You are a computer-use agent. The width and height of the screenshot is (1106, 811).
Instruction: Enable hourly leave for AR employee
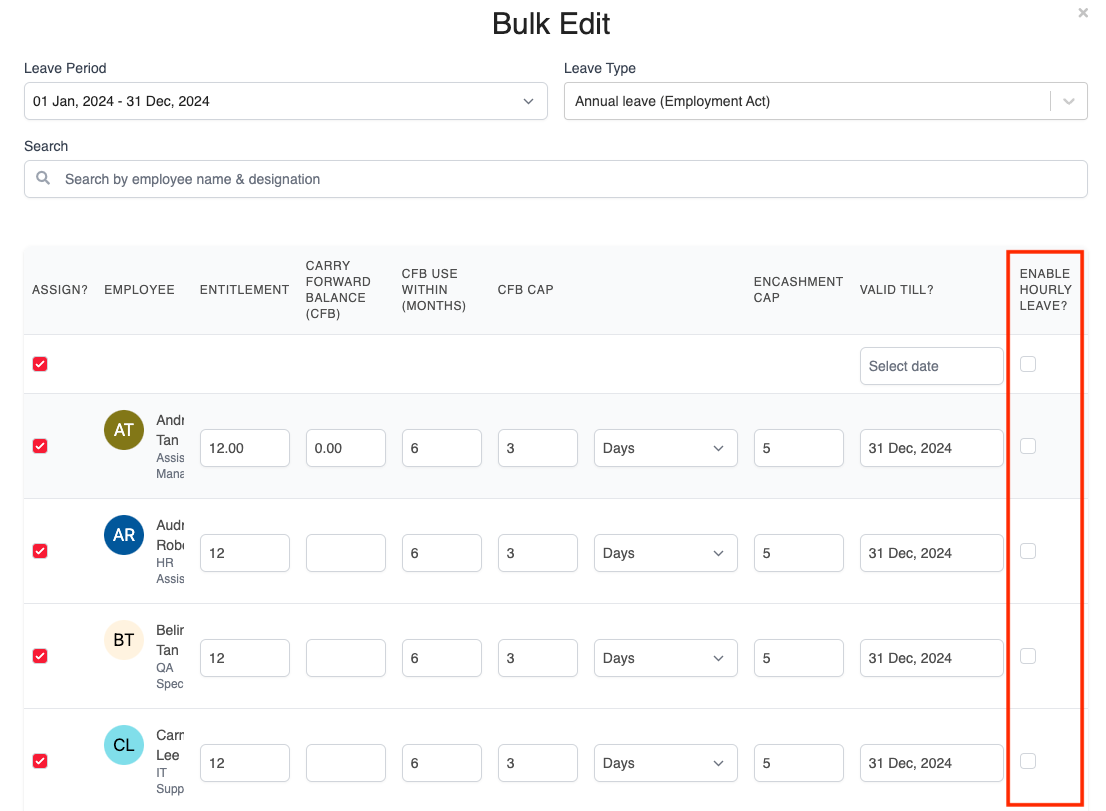(x=1028, y=551)
